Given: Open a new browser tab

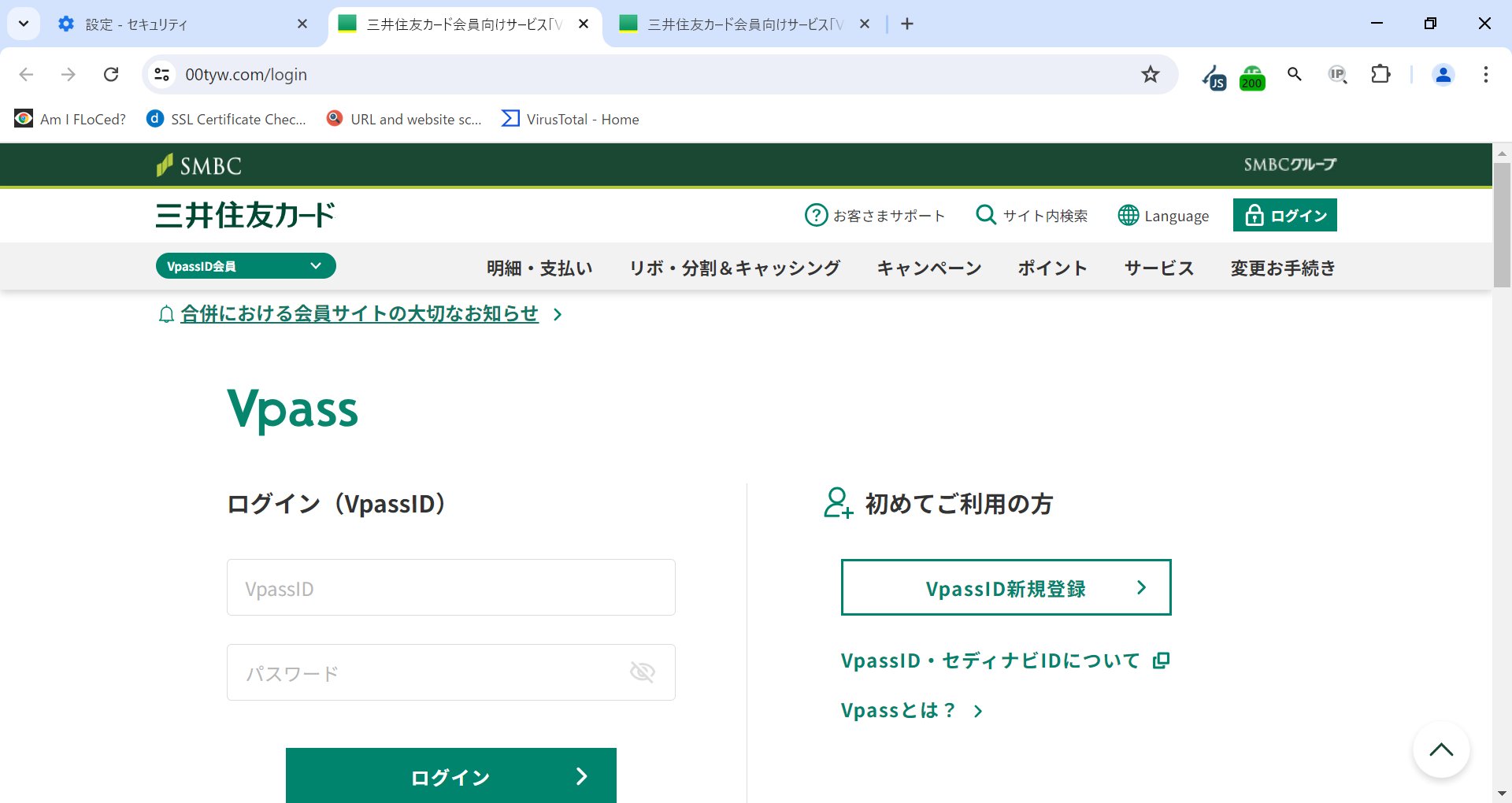Looking at the screenshot, I should [x=907, y=24].
